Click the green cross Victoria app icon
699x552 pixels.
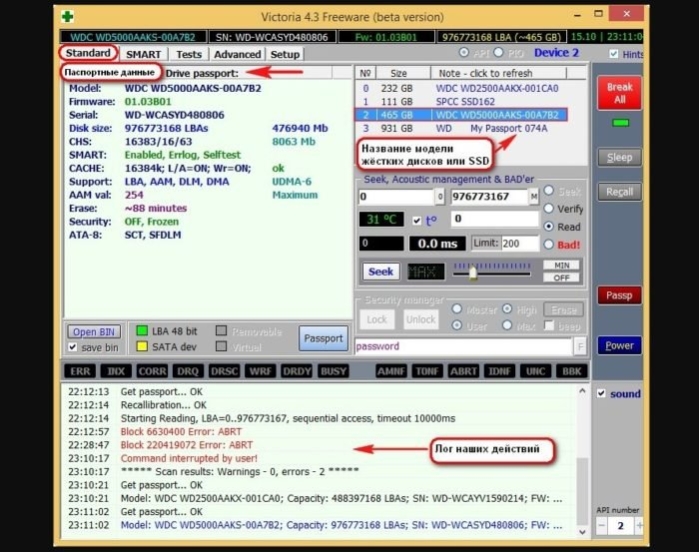pos(67,17)
